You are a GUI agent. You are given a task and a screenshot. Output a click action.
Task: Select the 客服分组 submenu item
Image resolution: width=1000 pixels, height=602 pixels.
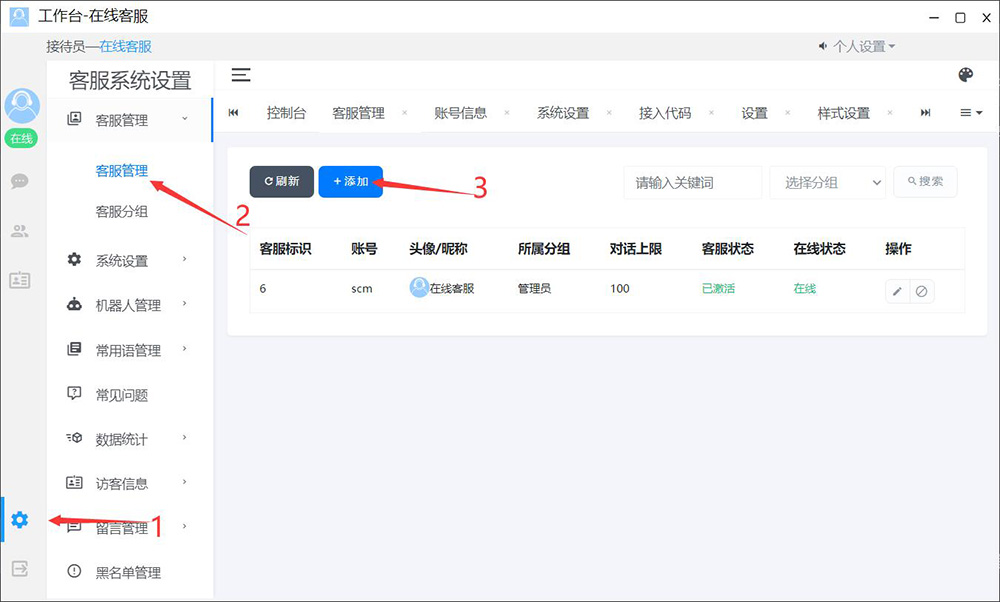tap(122, 211)
